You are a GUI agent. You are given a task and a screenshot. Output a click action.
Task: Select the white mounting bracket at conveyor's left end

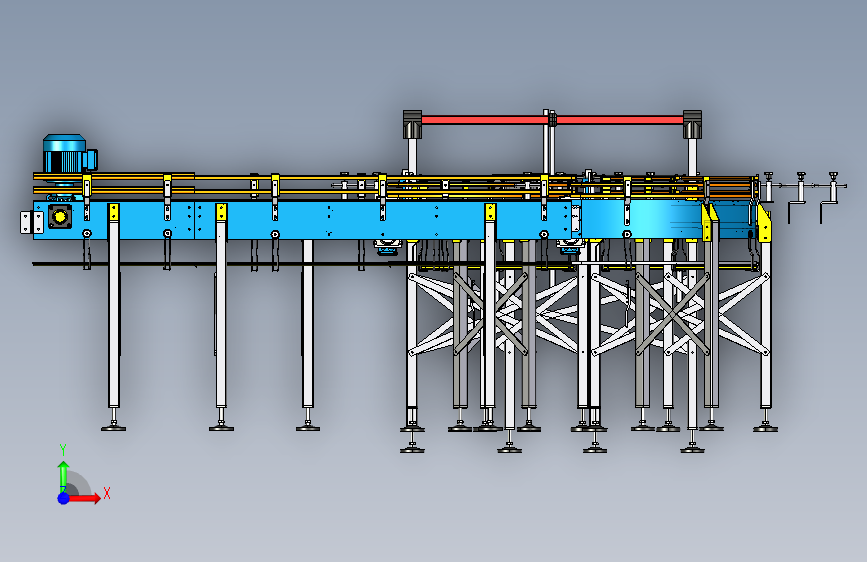point(32,222)
